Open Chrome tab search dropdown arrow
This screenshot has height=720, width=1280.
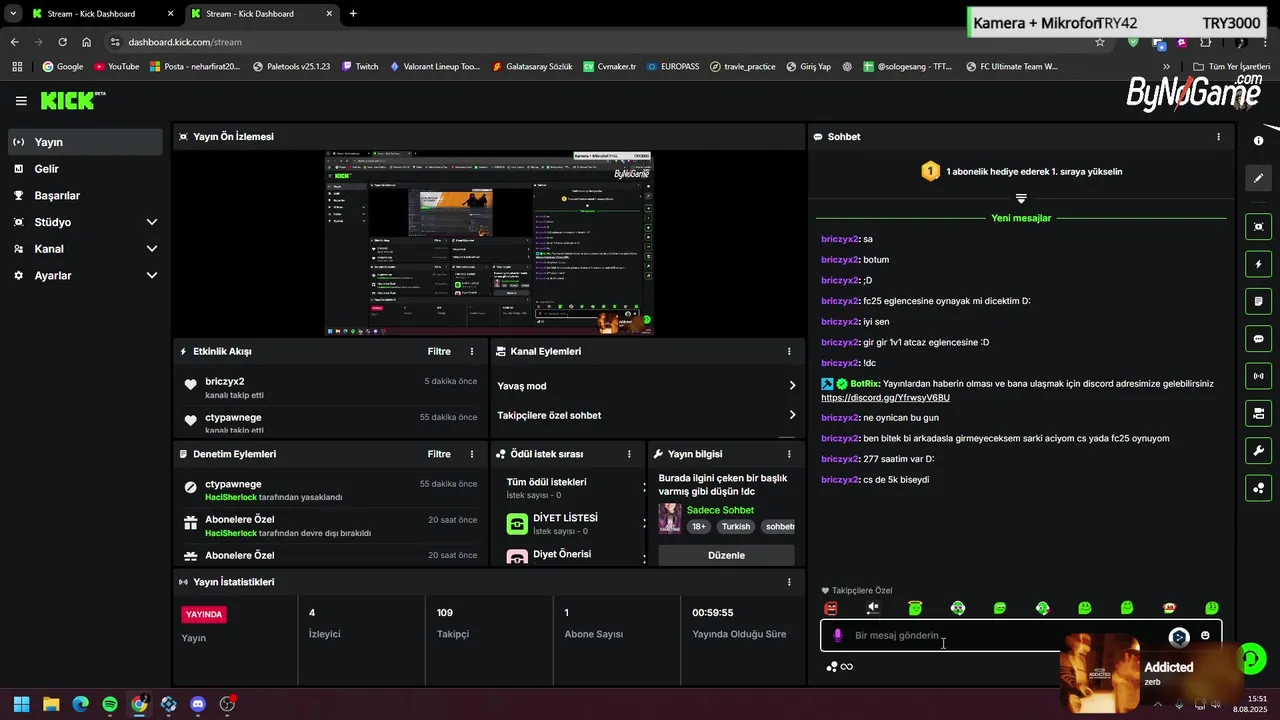(13, 14)
